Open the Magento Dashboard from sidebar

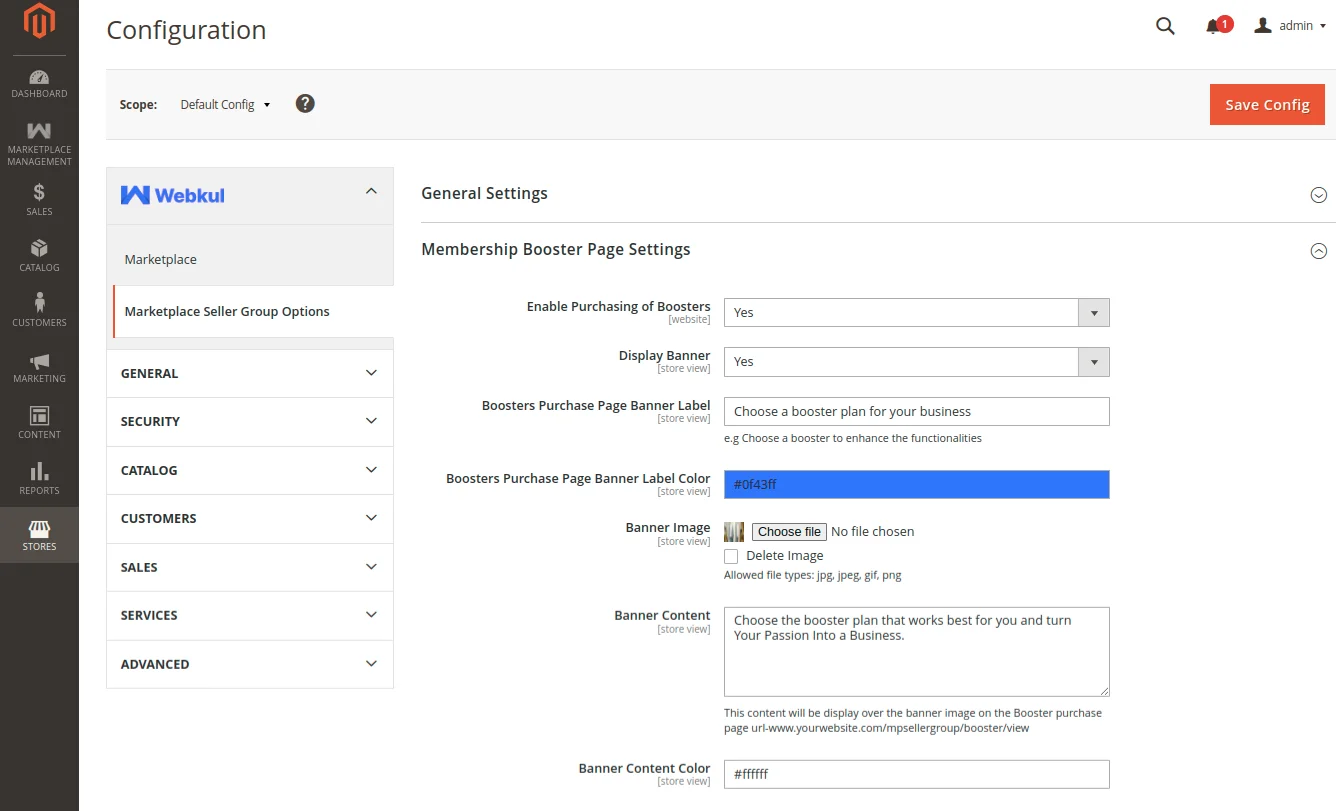click(39, 85)
